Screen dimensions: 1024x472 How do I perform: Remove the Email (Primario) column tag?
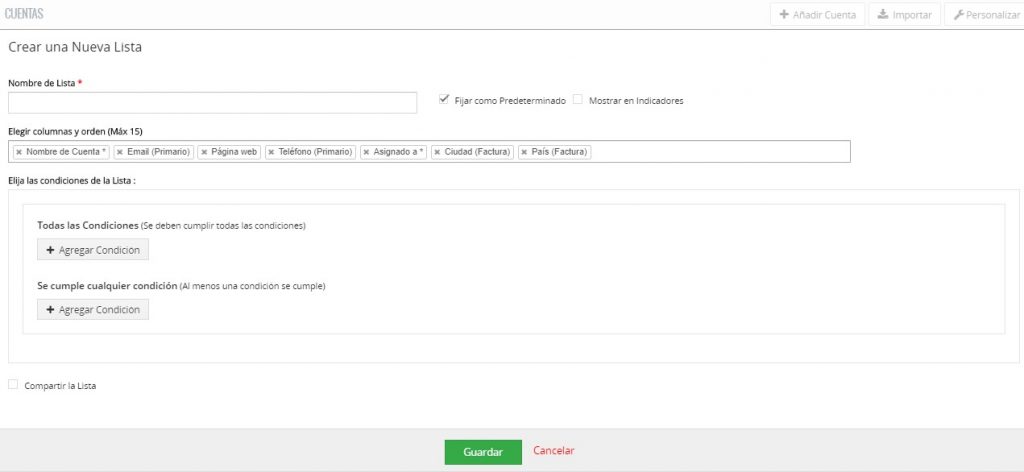tap(120, 152)
